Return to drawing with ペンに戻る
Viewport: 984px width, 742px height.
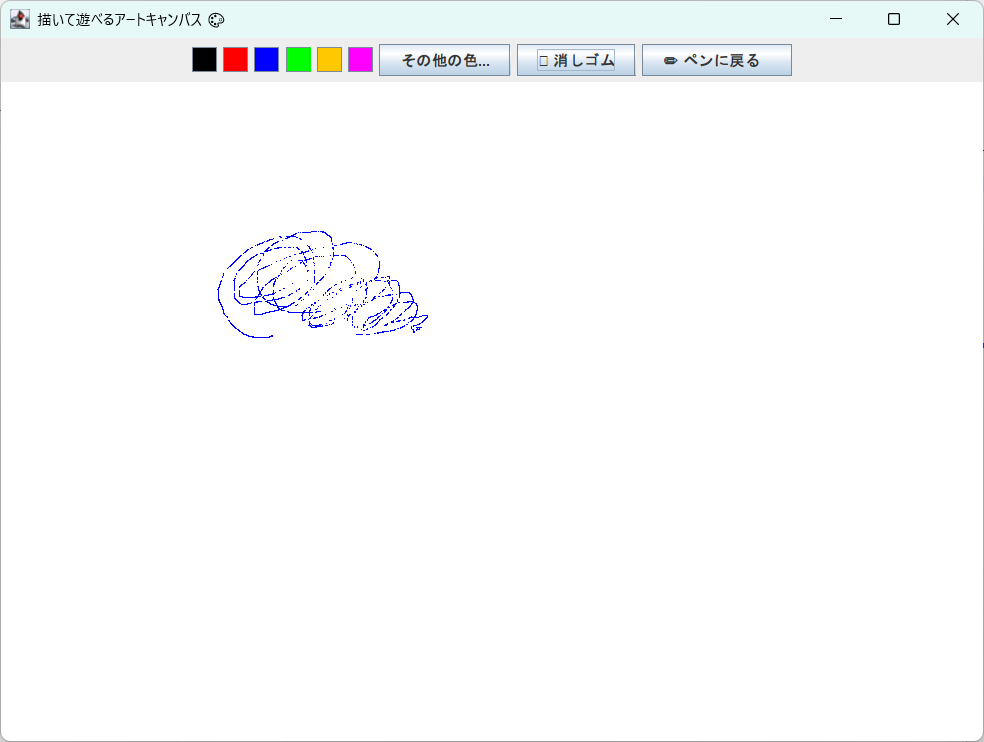coord(716,59)
